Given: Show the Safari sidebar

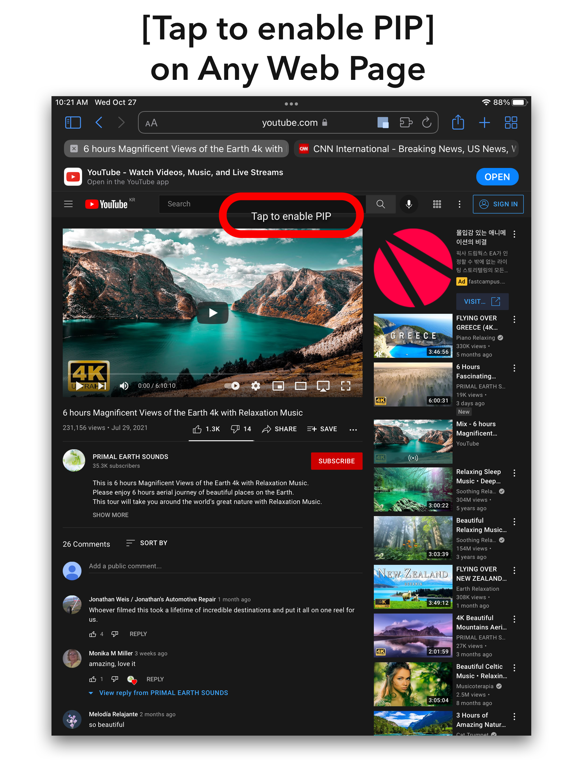Looking at the screenshot, I should coord(73,122).
